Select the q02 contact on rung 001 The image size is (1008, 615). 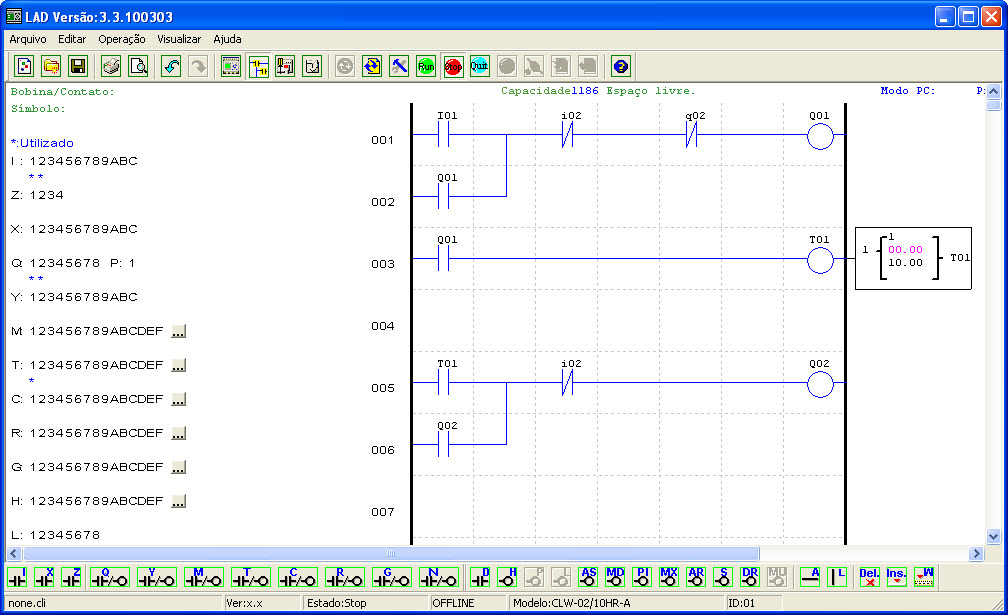point(692,134)
